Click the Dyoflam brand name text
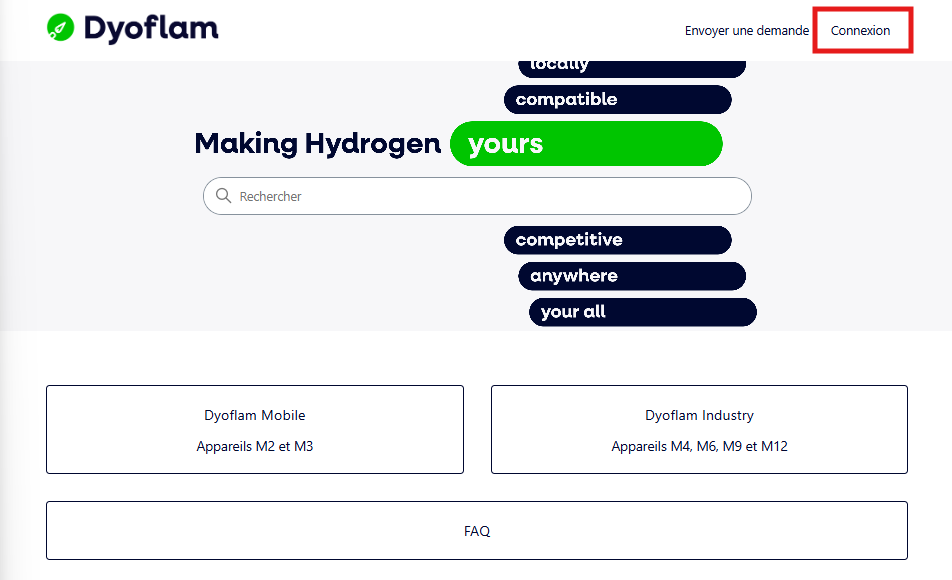The width and height of the screenshot is (952, 580). (x=151, y=29)
